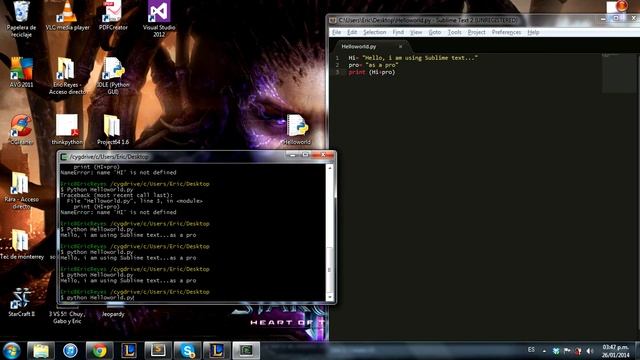Viewport: 640px width, 360px height.
Task: Click the Sublime Text minimap
Action: [617, 73]
